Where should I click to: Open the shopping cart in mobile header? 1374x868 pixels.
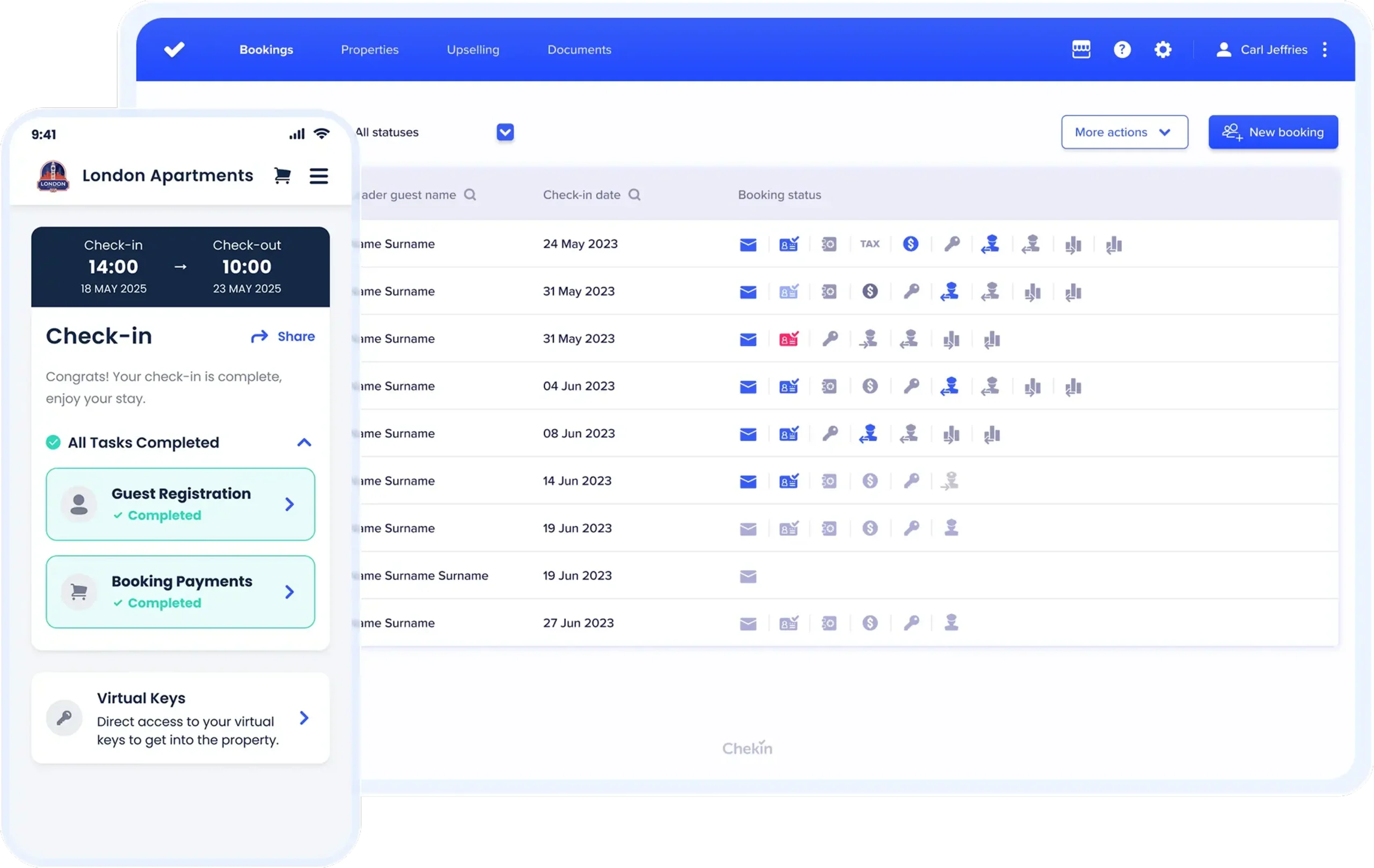pyautogui.click(x=282, y=175)
